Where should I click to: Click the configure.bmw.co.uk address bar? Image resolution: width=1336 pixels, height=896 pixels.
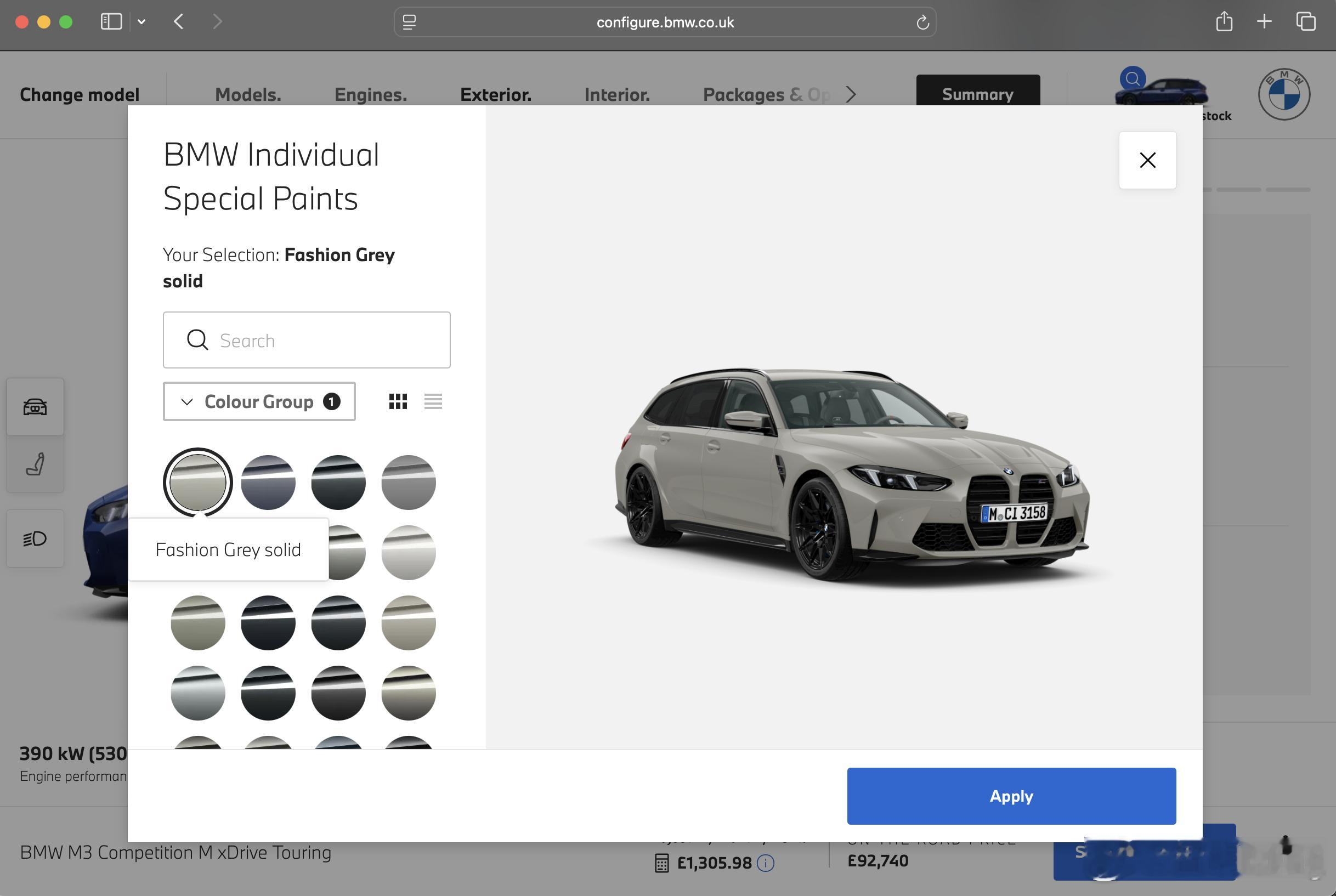point(665,22)
